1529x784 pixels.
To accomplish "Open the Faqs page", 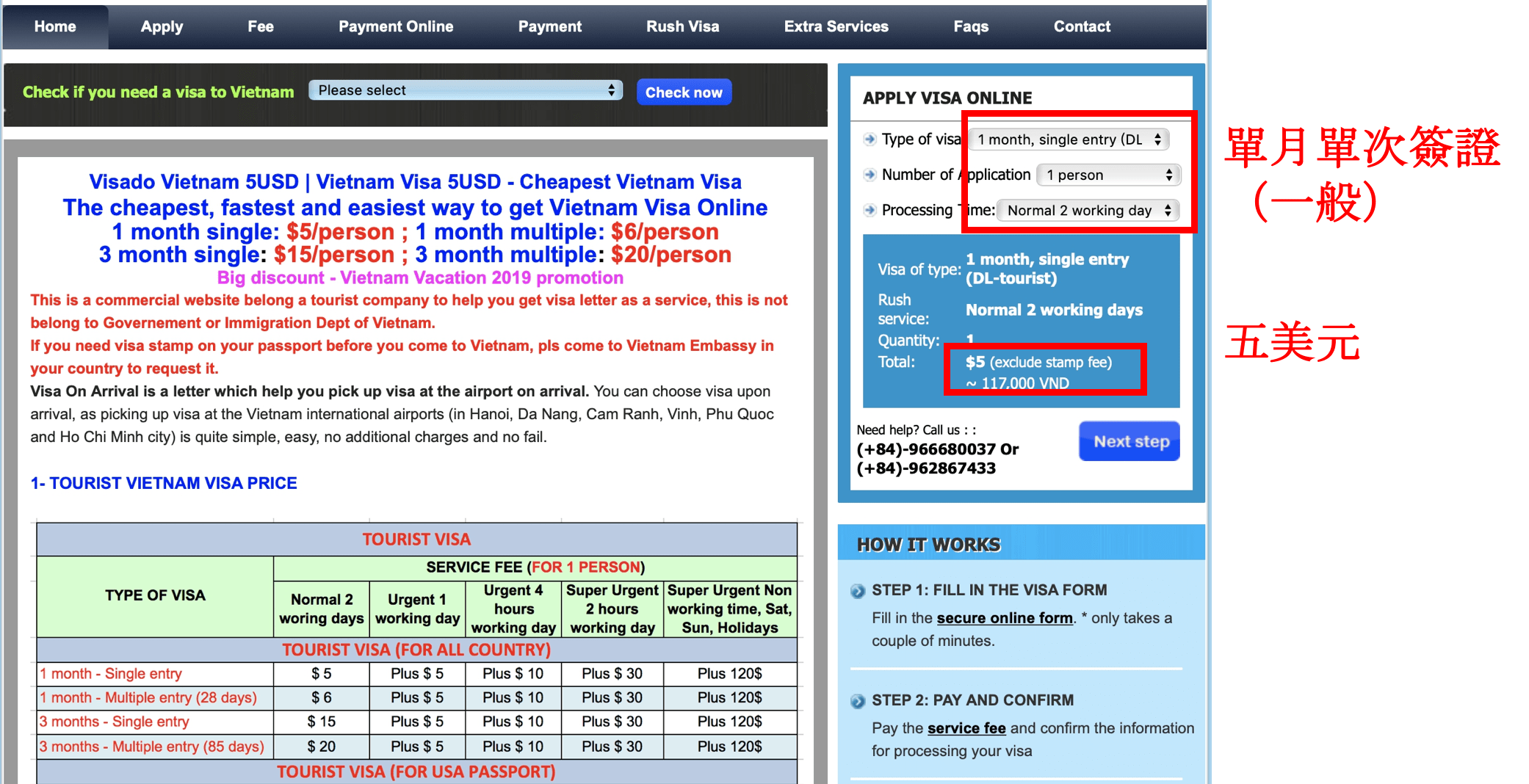I will click(x=971, y=27).
